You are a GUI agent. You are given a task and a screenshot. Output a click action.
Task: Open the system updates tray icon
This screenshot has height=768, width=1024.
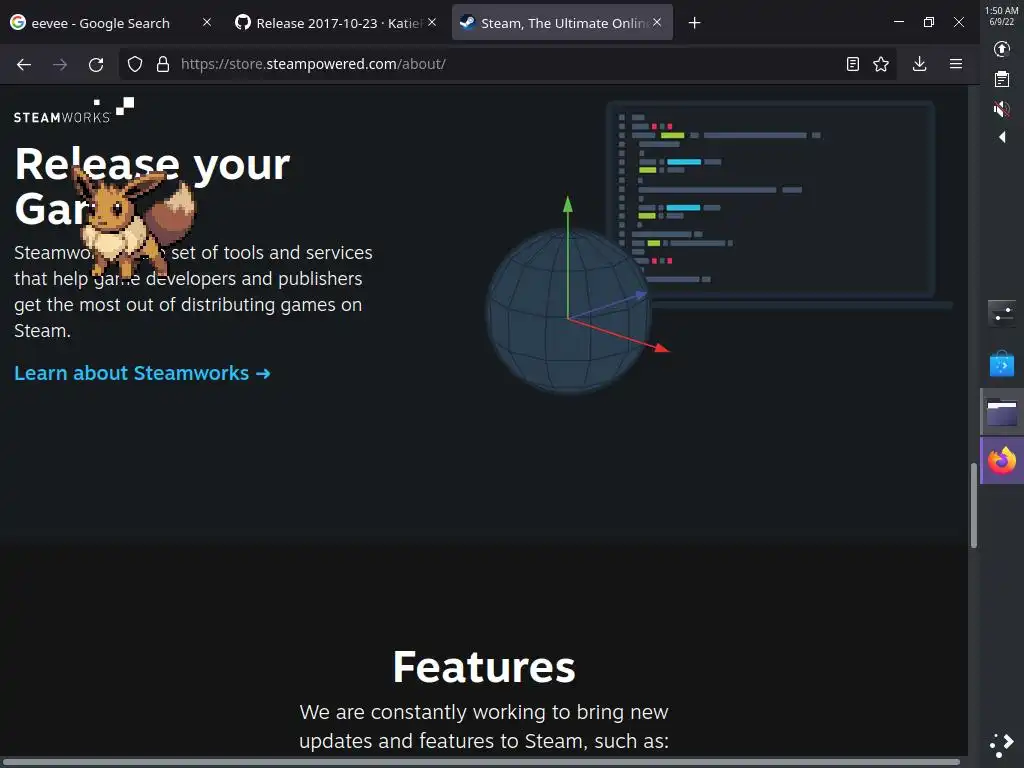coord(1001,50)
